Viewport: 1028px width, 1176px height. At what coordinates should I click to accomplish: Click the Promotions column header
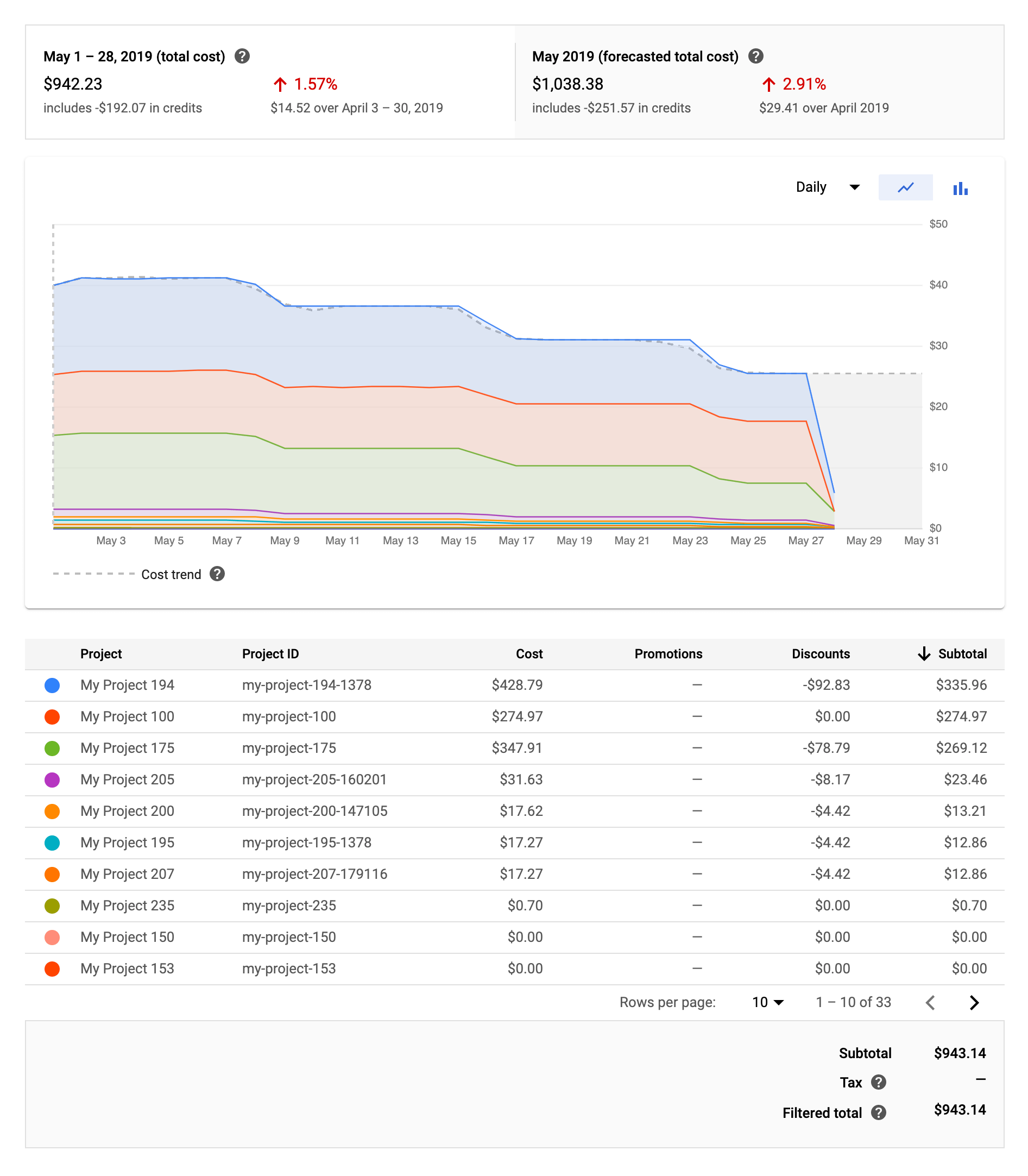(668, 654)
